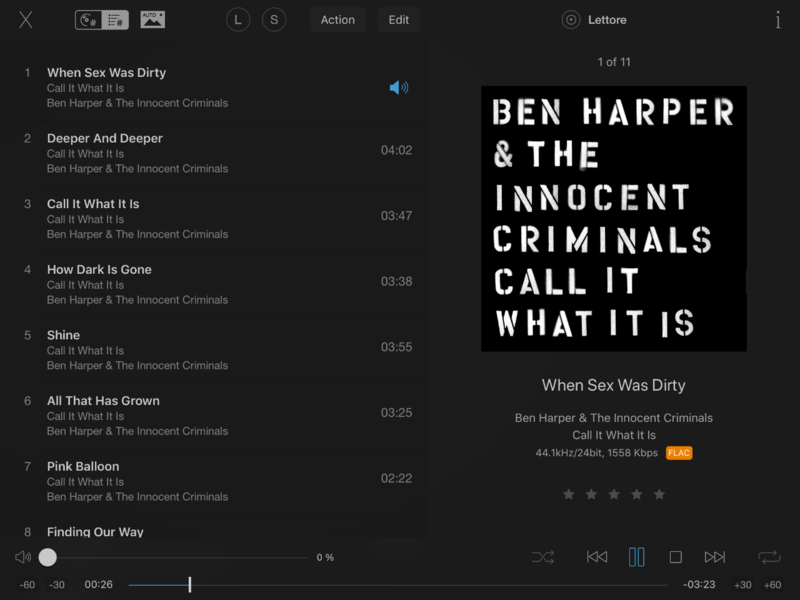Click the L circle button
Viewport: 800px width, 600px height.
(x=238, y=20)
